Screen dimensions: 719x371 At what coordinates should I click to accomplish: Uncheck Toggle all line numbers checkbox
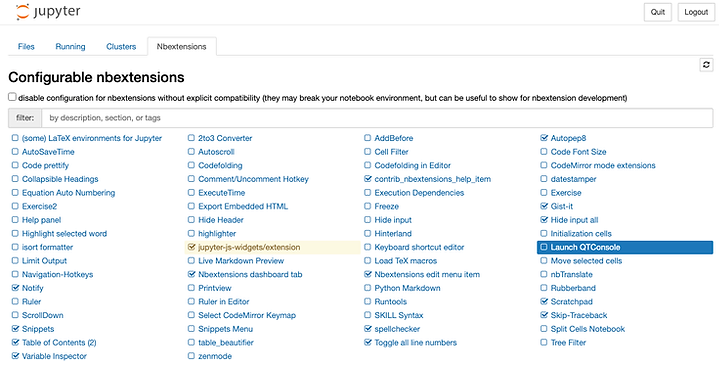(x=367, y=342)
